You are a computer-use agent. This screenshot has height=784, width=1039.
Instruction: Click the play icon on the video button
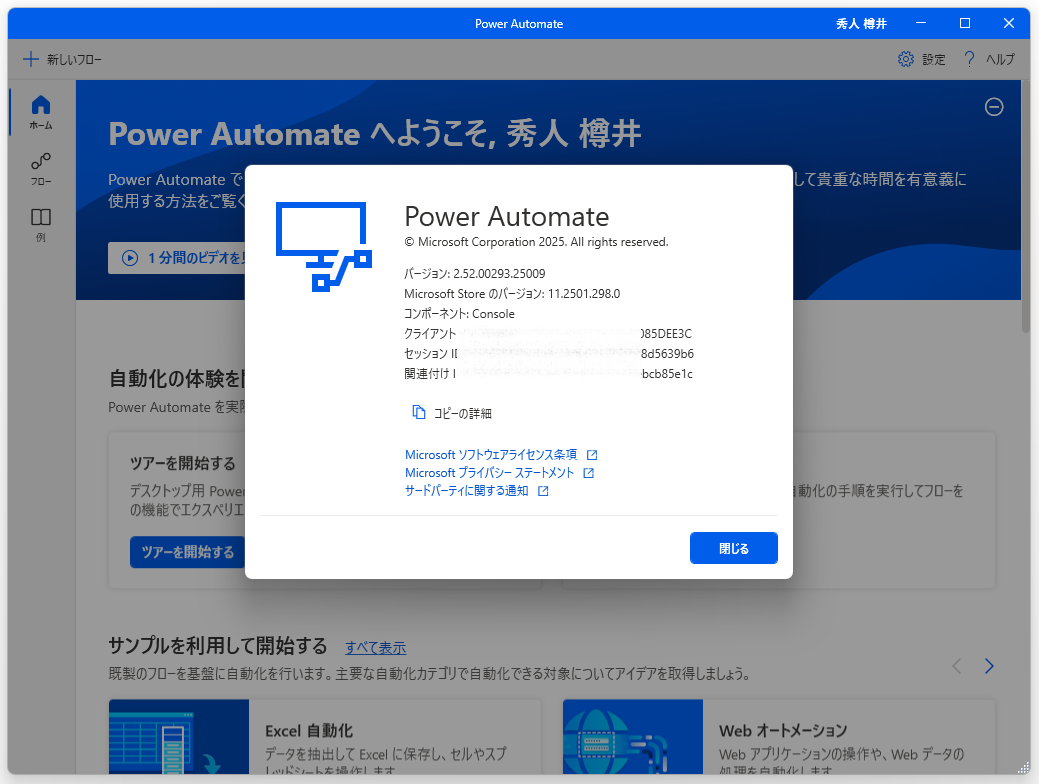click(x=130, y=258)
